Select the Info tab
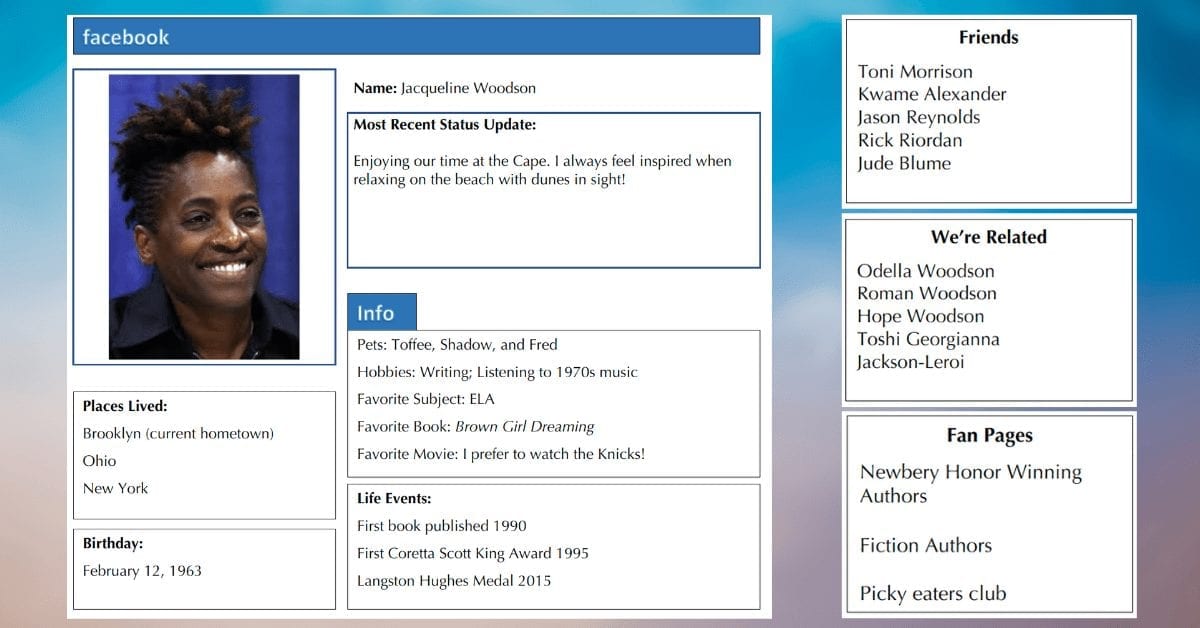The height and width of the screenshot is (628, 1200). [381, 312]
